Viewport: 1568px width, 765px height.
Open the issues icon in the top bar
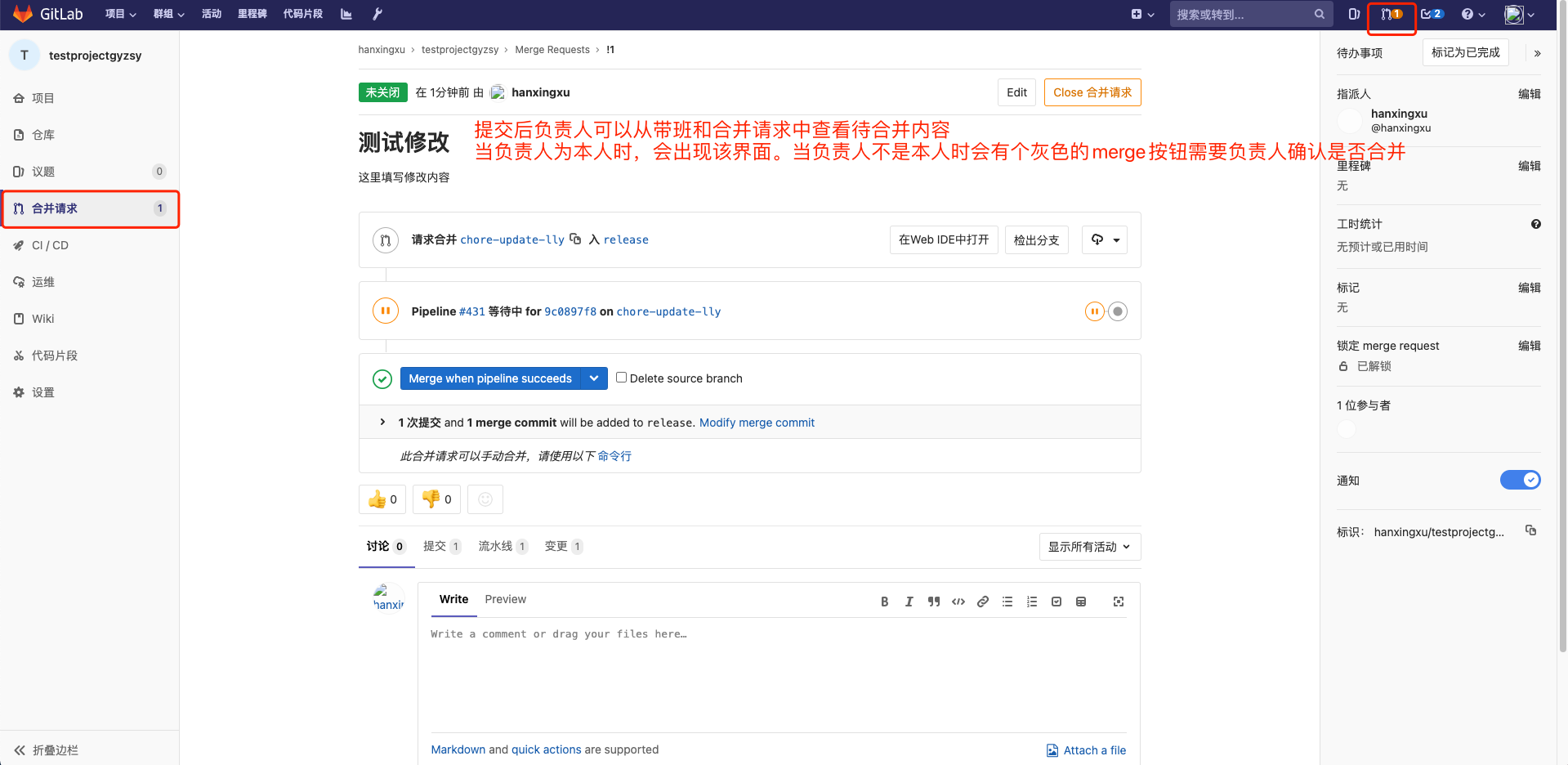[1354, 14]
